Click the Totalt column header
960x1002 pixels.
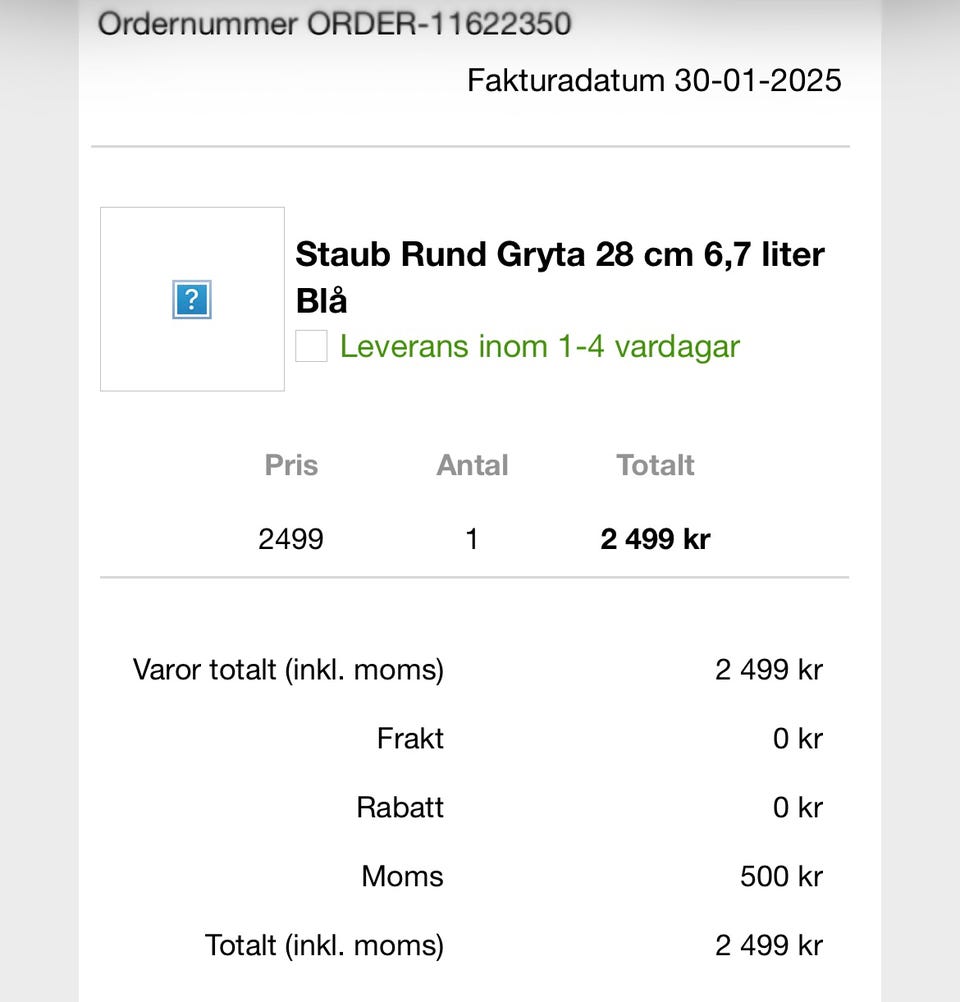(655, 465)
